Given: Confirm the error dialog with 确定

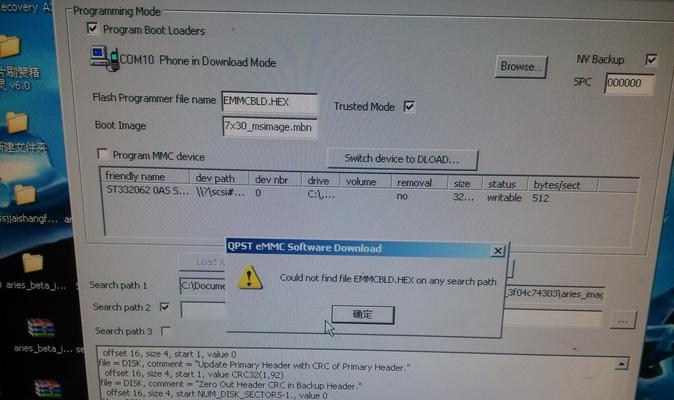Looking at the screenshot, I should pyautogui.click(x=363, y=315).
